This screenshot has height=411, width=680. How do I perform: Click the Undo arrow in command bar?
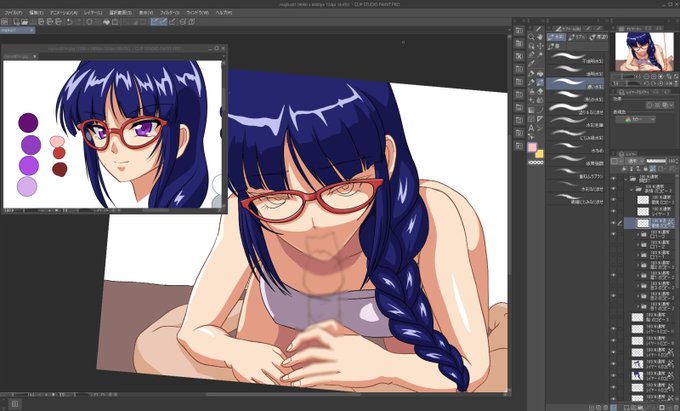pyautogui.click(x=69, y=22)
